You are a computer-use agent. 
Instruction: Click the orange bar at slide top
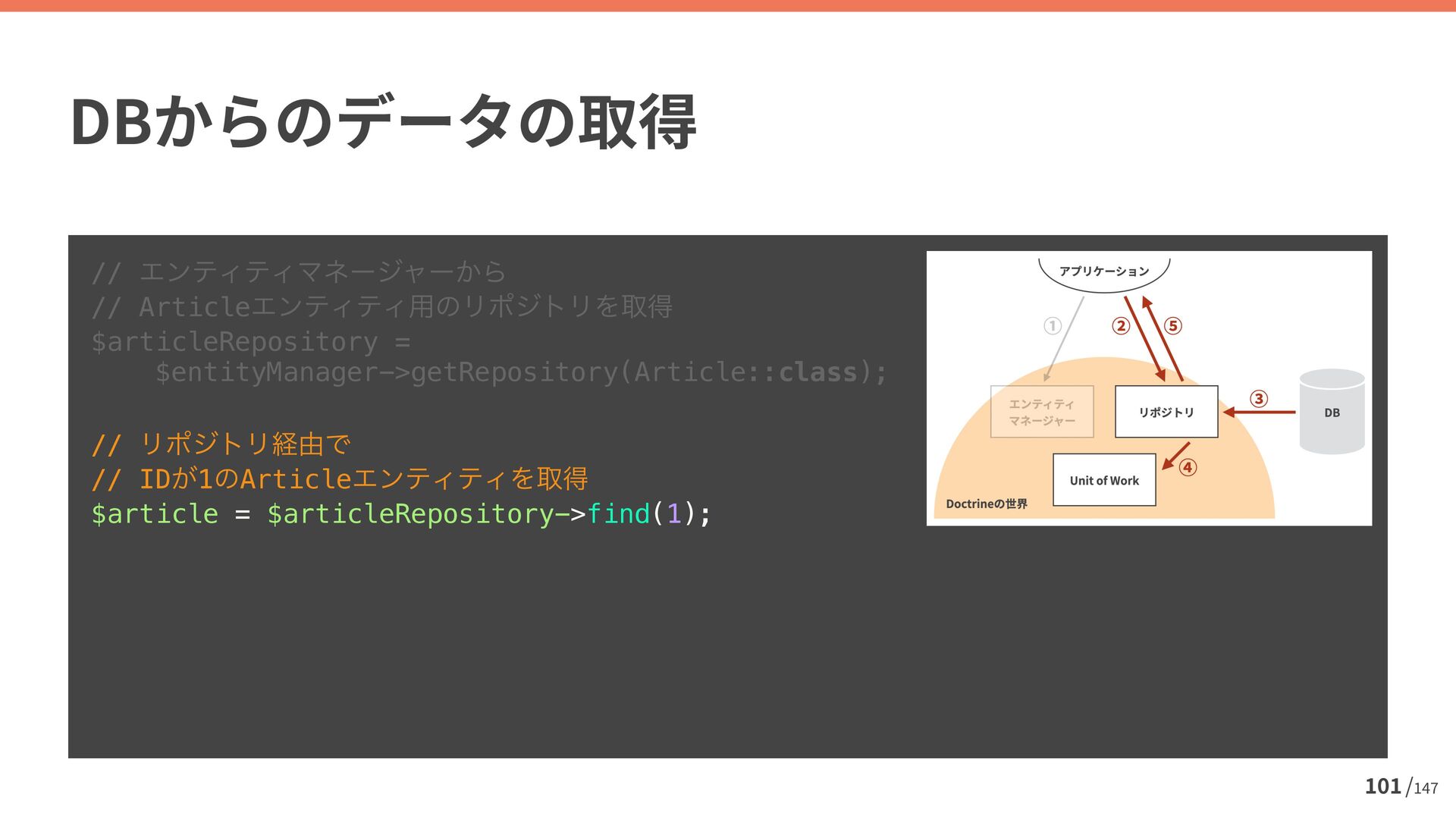728,5
